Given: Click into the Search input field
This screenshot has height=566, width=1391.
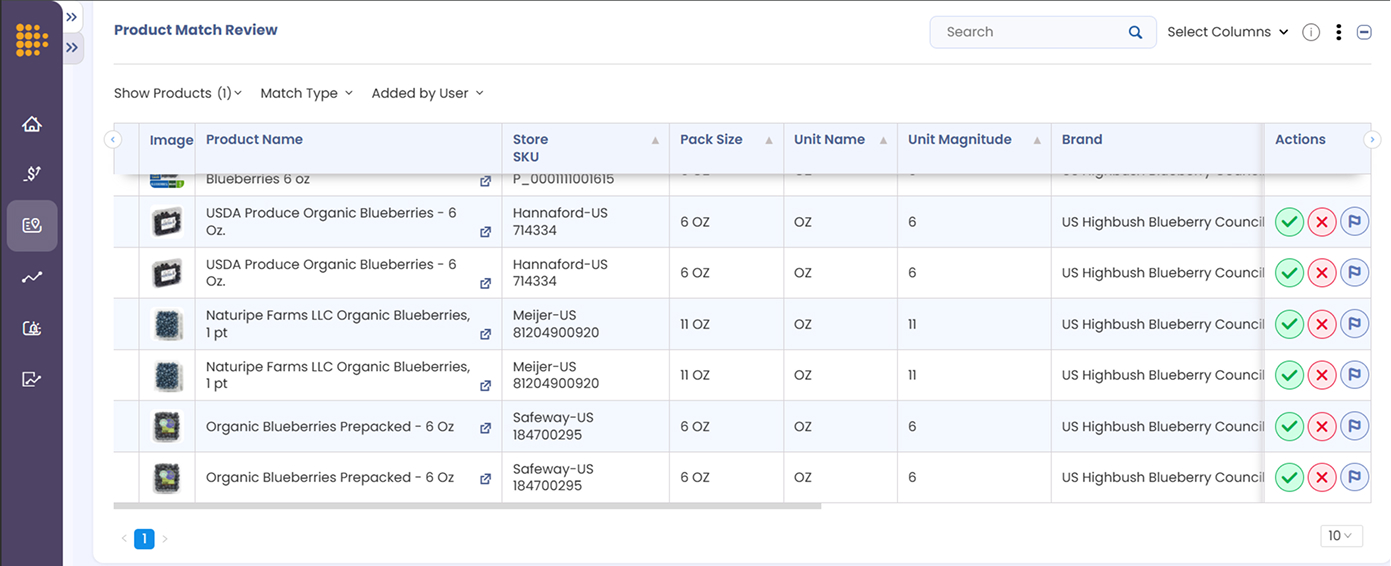Looking at the screenshot, I should [x=1030, y=32].
